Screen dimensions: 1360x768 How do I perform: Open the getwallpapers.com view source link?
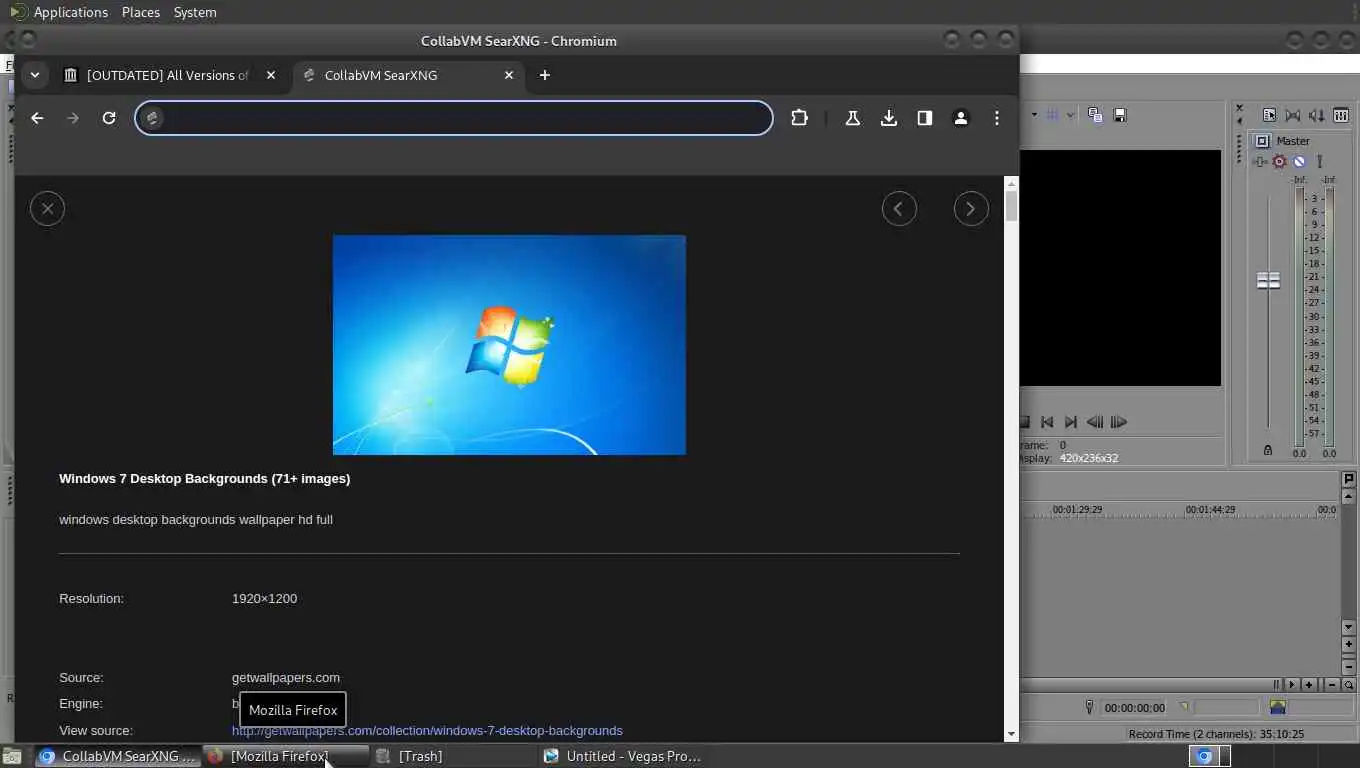[x=427, y=731]
